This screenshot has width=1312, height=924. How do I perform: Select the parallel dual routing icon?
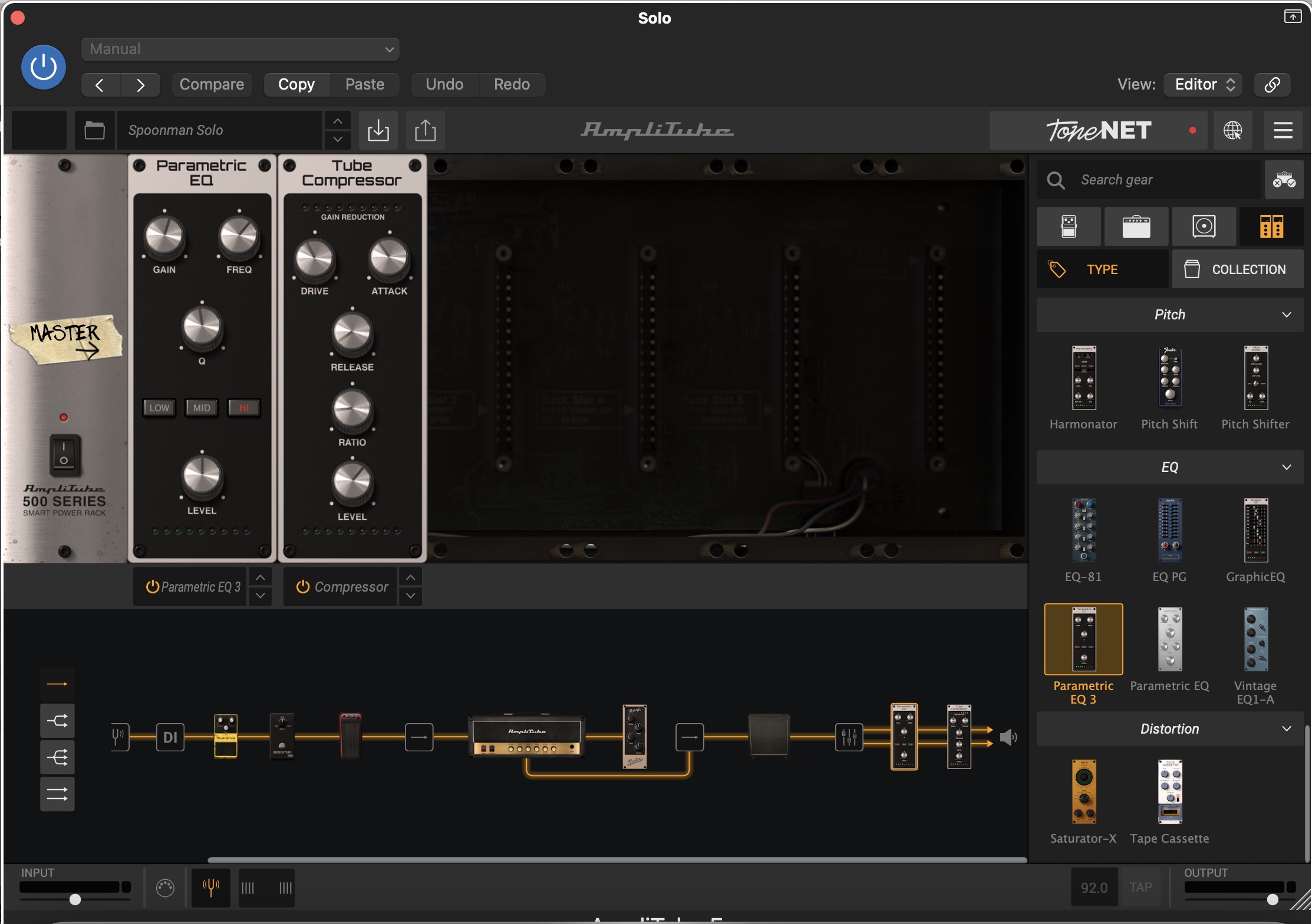pos(57,794)
